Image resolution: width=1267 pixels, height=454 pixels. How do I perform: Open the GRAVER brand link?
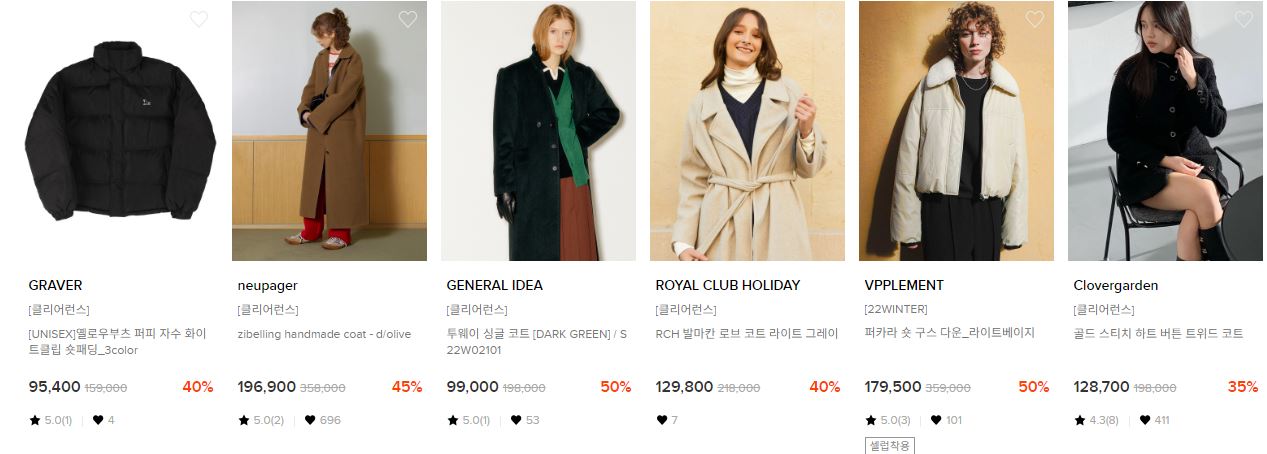pos(55,285)
